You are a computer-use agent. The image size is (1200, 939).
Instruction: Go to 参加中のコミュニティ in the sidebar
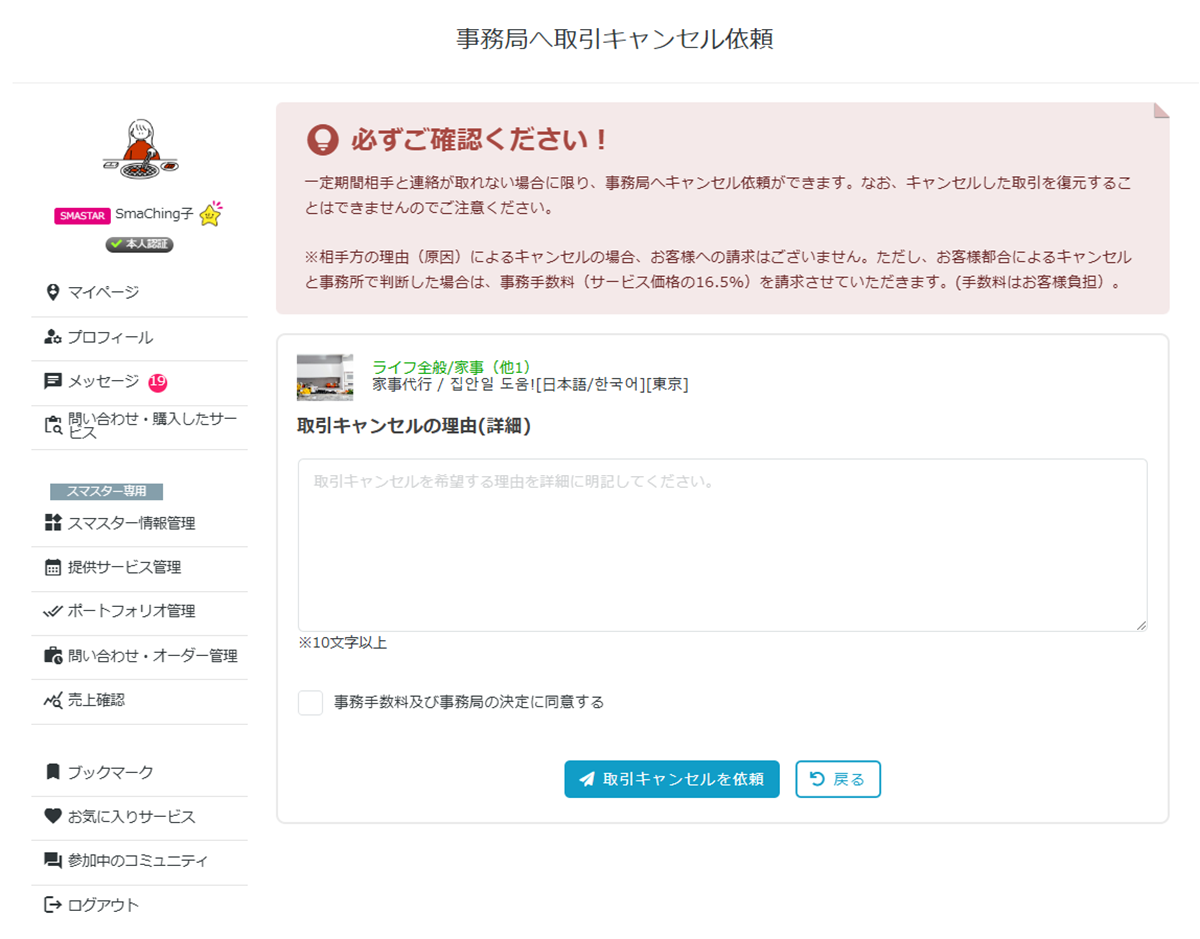pos(137,860)
